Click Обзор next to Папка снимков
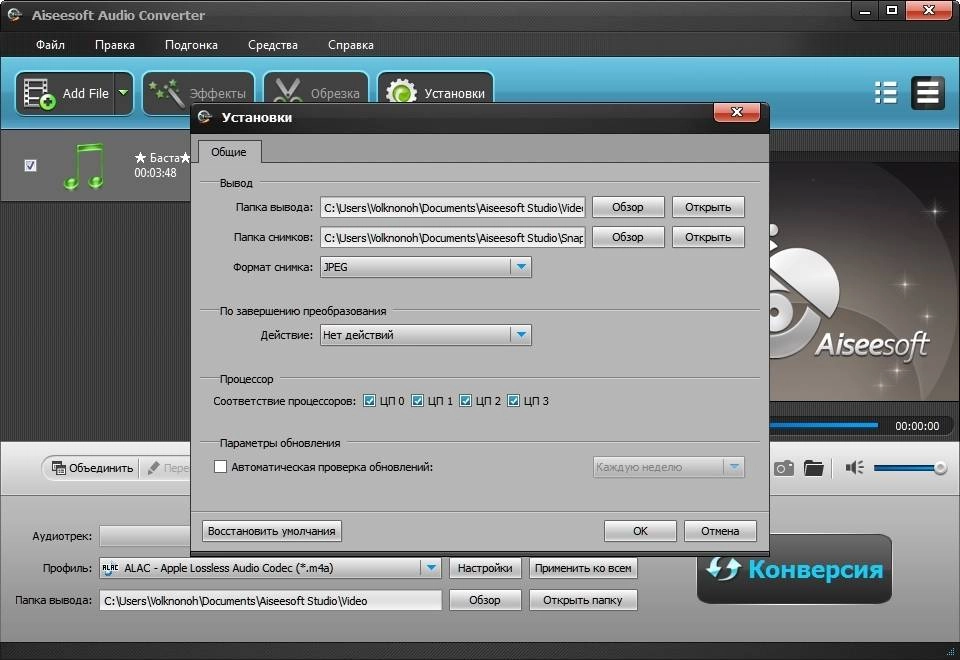Image resolution: width=960 pixels, height=660 pixels. coord(628,237)
